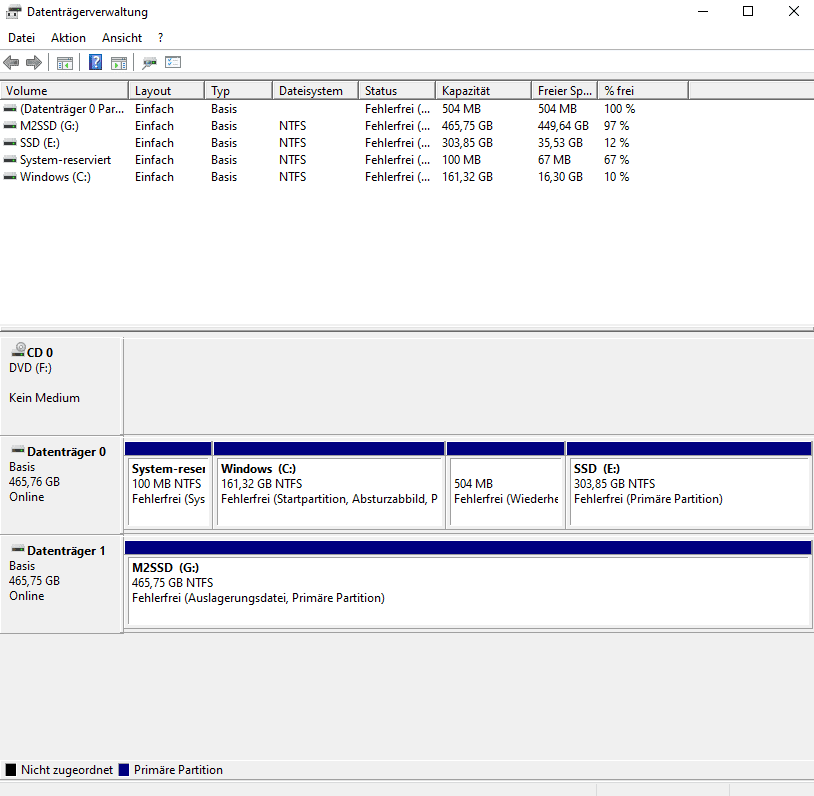Click drive icon of Windows (C:) row
Viewport: 814px width, 796px height.
pyautogui.click(x=10, y=177)
